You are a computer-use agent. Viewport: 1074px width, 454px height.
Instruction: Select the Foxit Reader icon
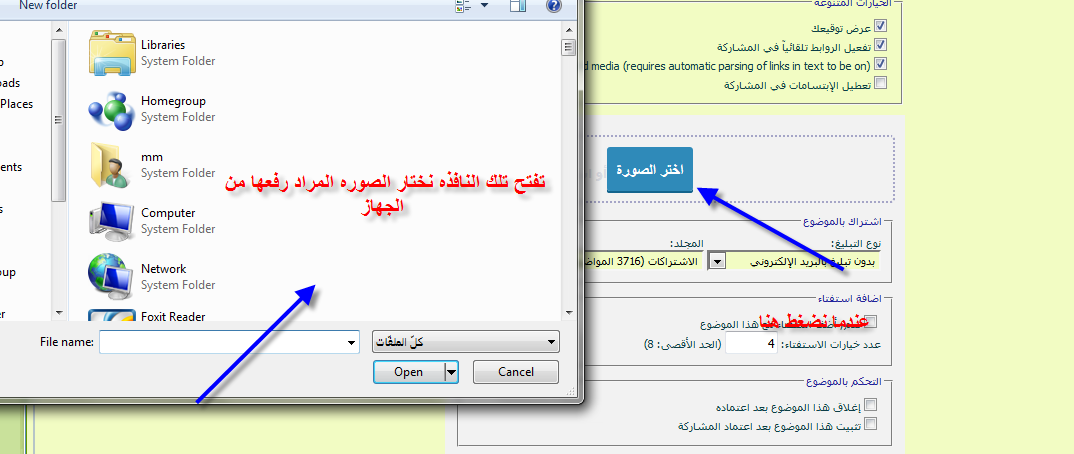coord(111,316)
